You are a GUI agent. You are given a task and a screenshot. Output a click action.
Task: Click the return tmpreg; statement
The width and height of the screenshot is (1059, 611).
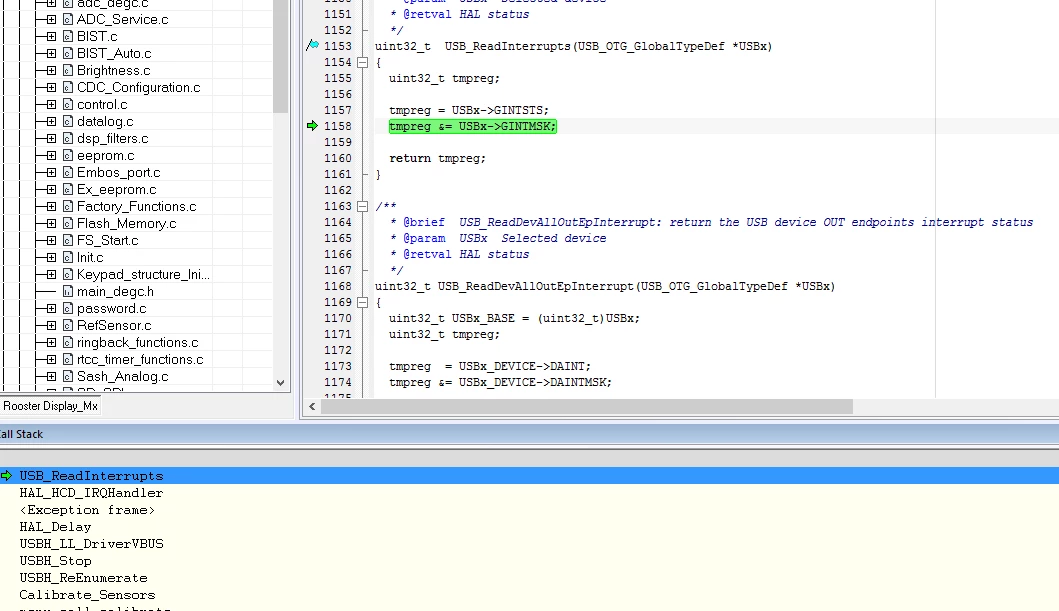click(x=437, y=158)
